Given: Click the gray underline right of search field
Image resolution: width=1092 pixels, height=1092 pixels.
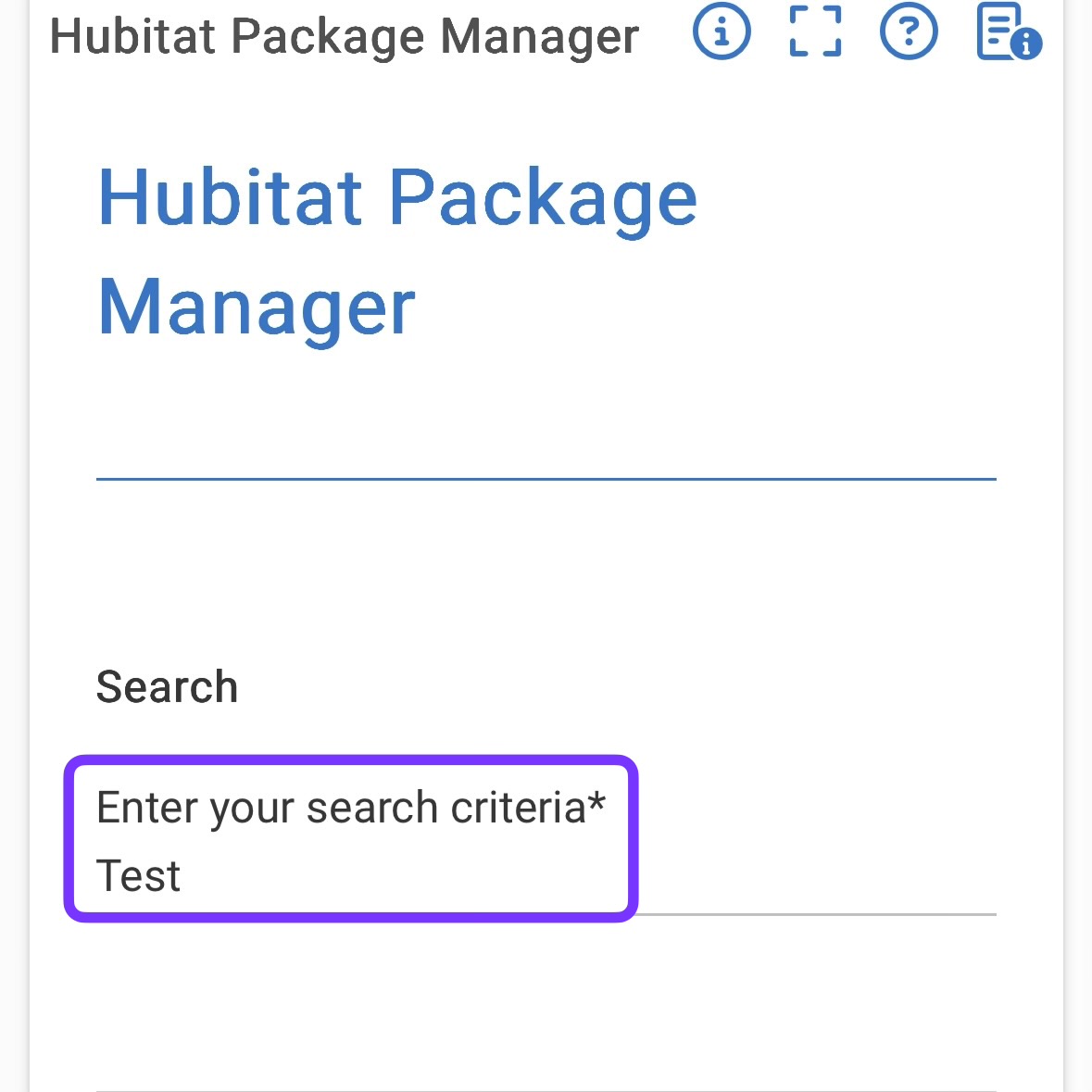Looking at the screenshot, I should point(818,914).
